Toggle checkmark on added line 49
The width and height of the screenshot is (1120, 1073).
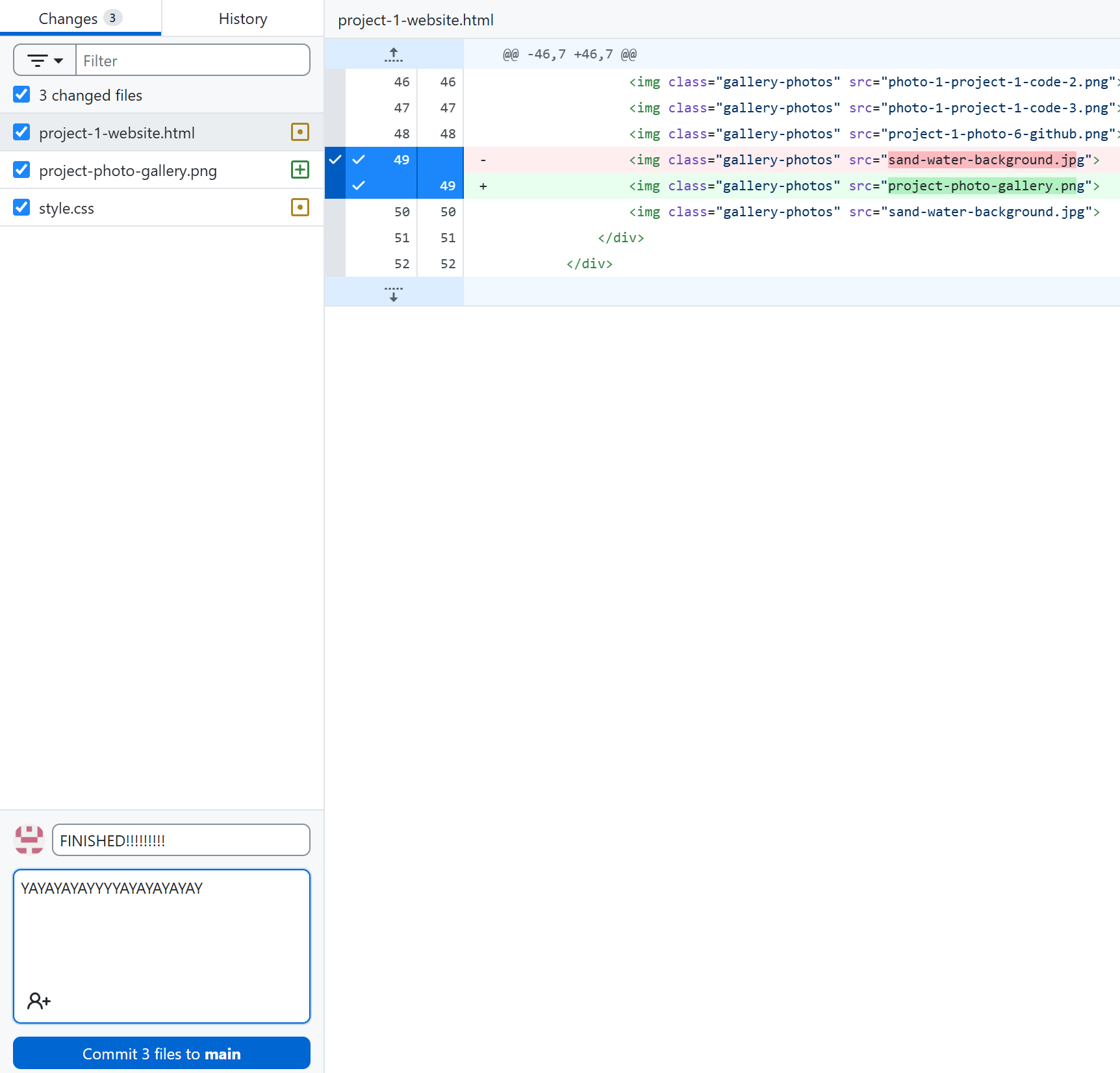[x=359, y=186]
